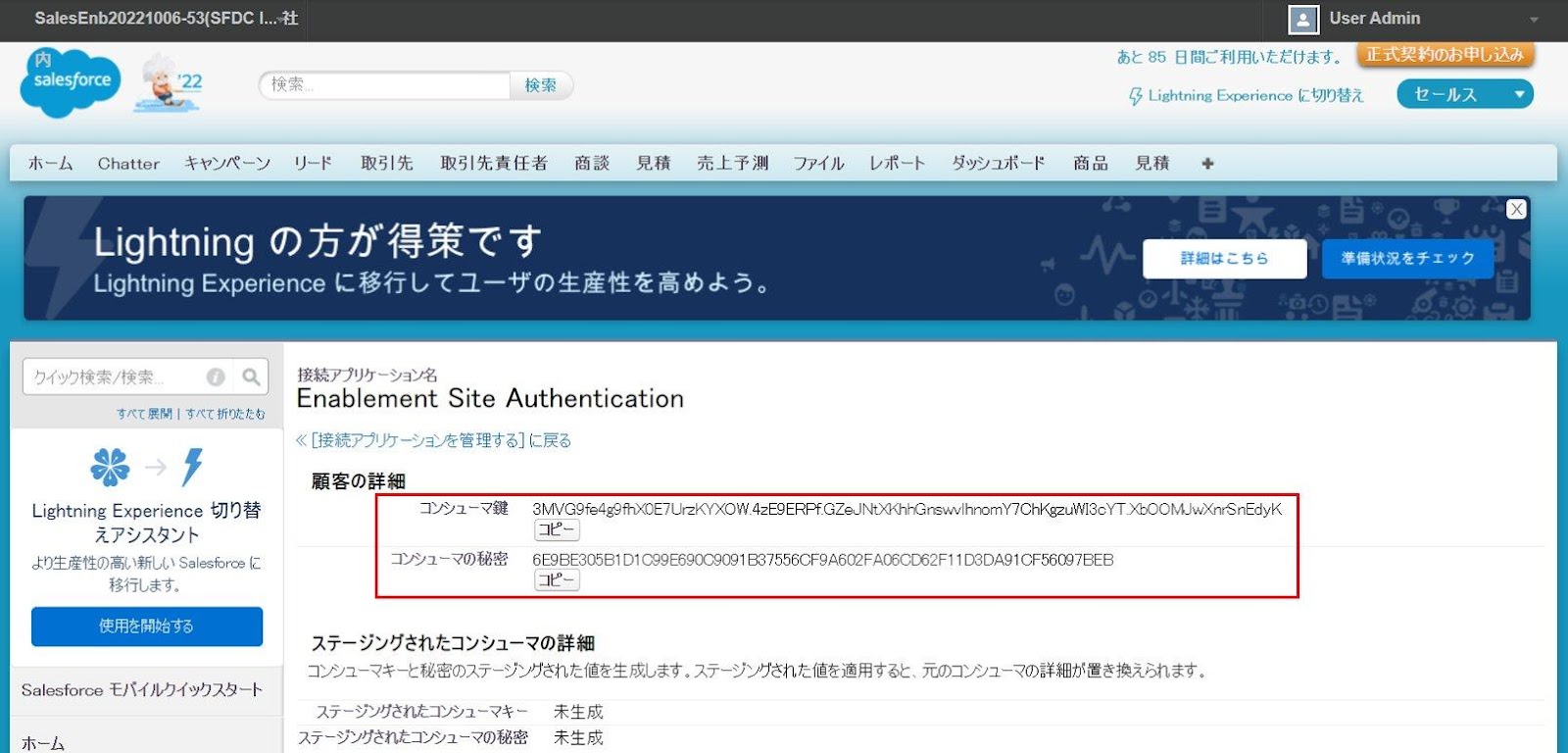Click 正式契約のお申し込み button
This screenshot has width=1568, height=753.
pos(1445,55)
